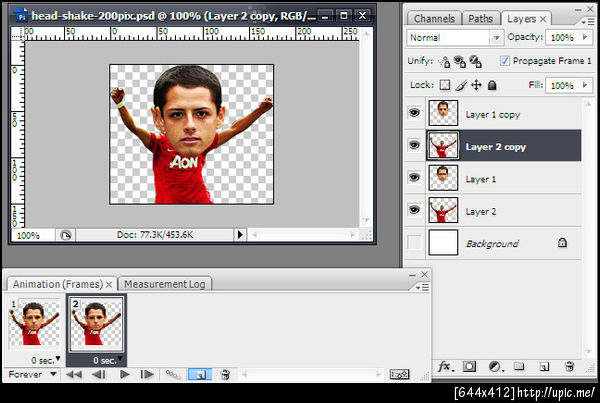Click the 100% zoom field in status bar
Viewport: 600px width, 403px height.
(x=33, y=235)
